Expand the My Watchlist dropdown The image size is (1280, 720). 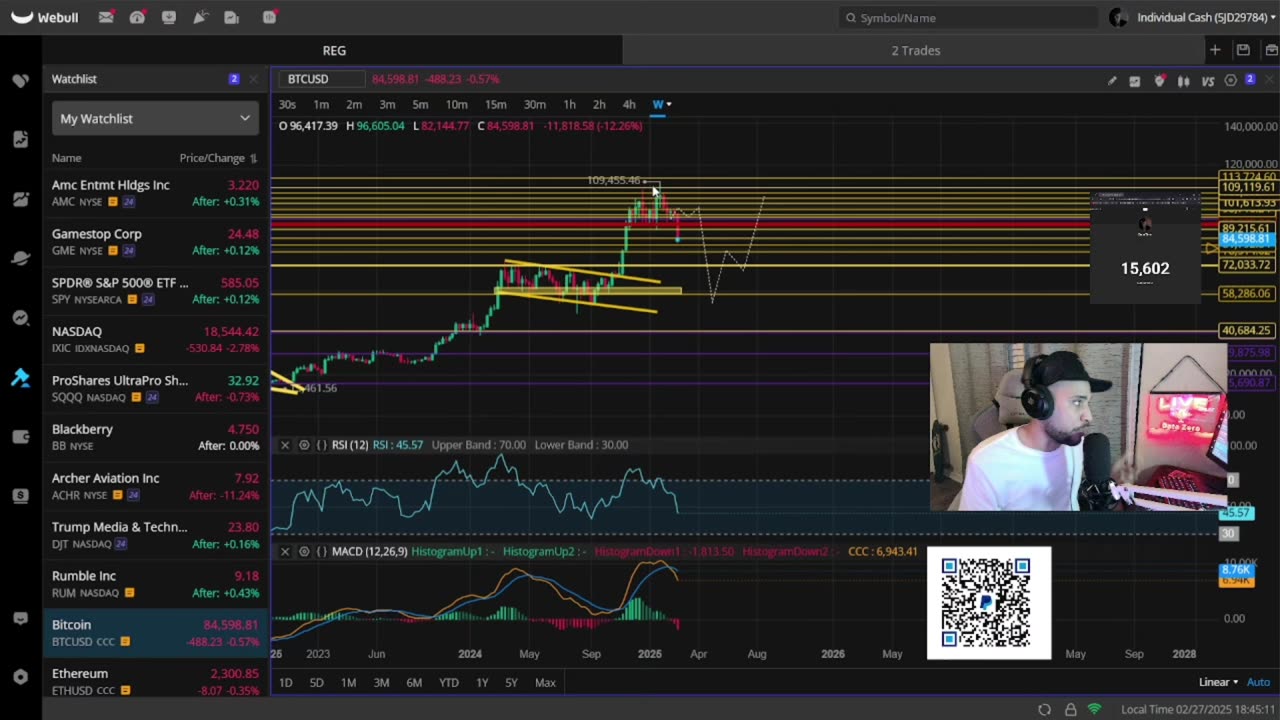[x=156, y=118]
